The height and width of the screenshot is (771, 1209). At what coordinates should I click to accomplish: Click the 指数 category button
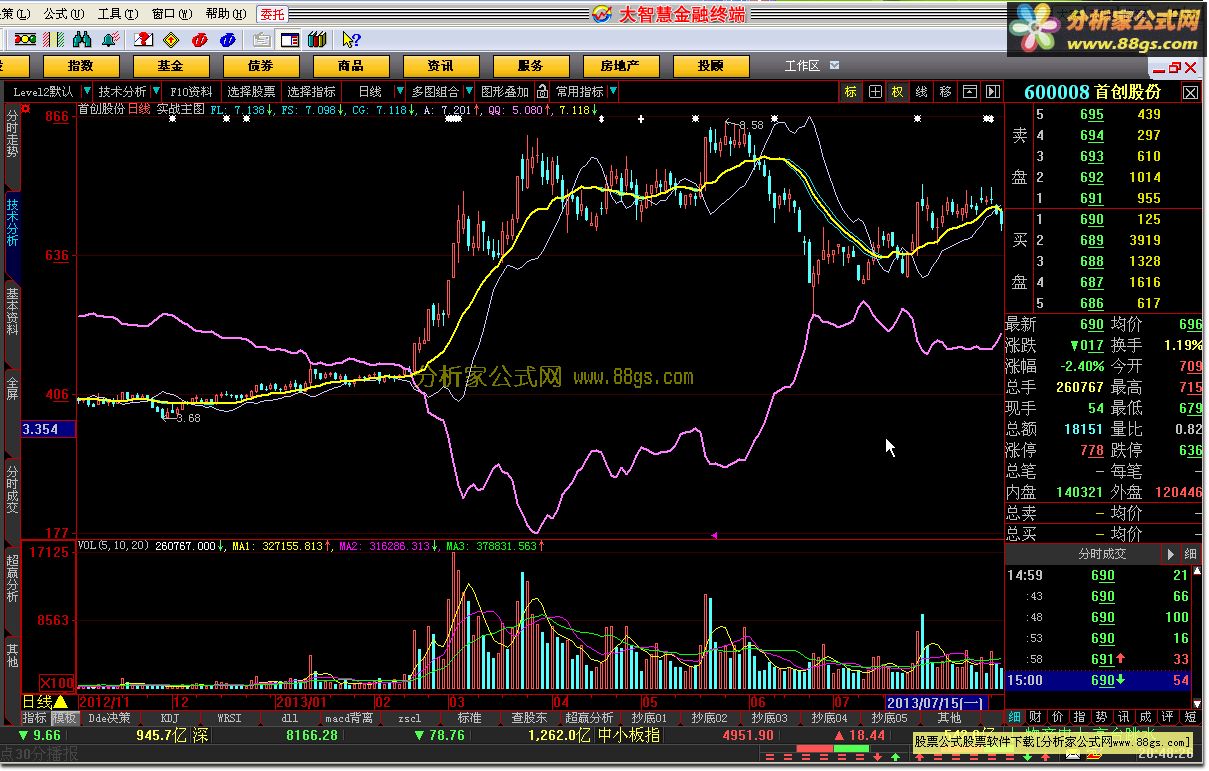(81, 66)
